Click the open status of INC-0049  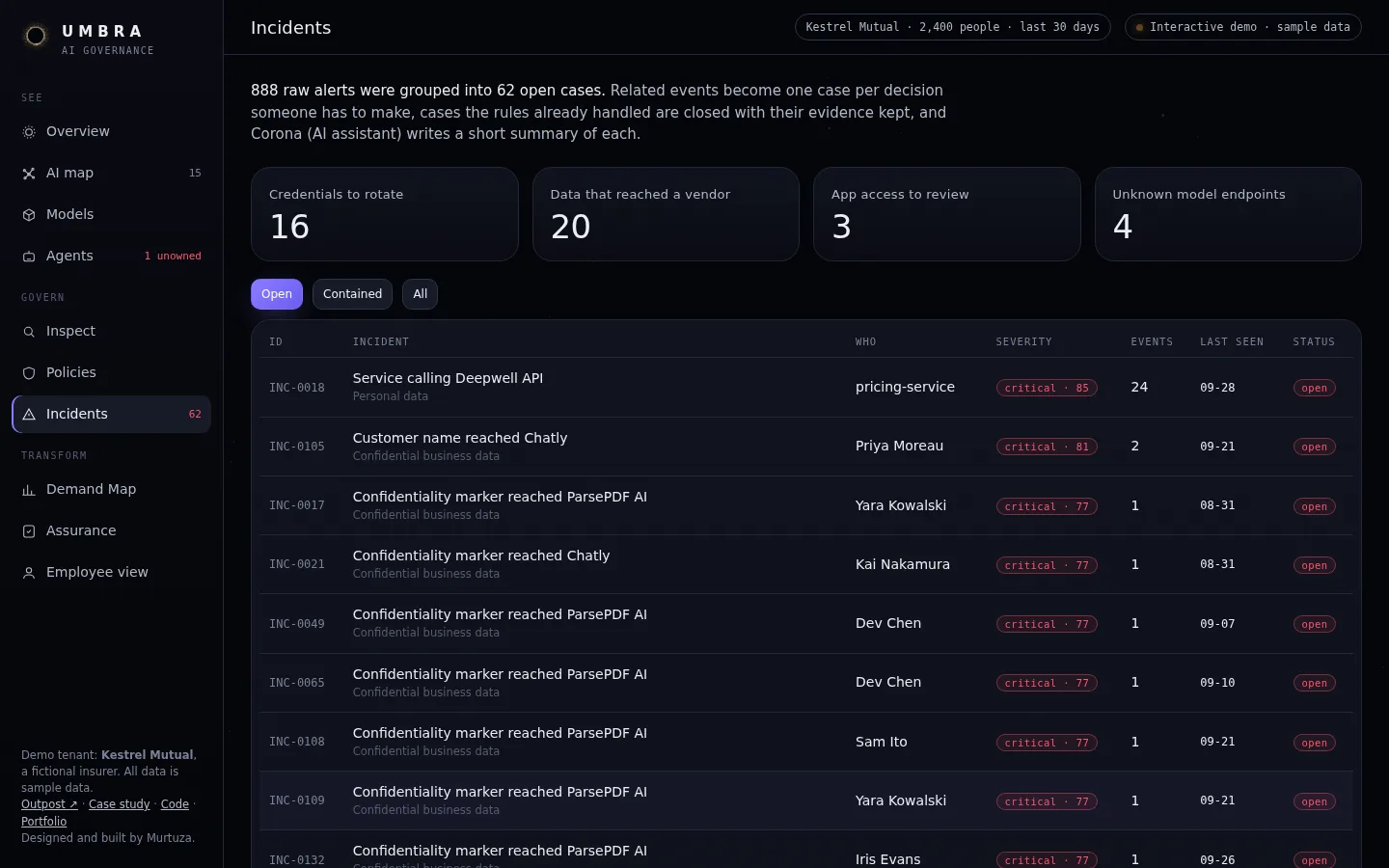tap(1314, 624)
